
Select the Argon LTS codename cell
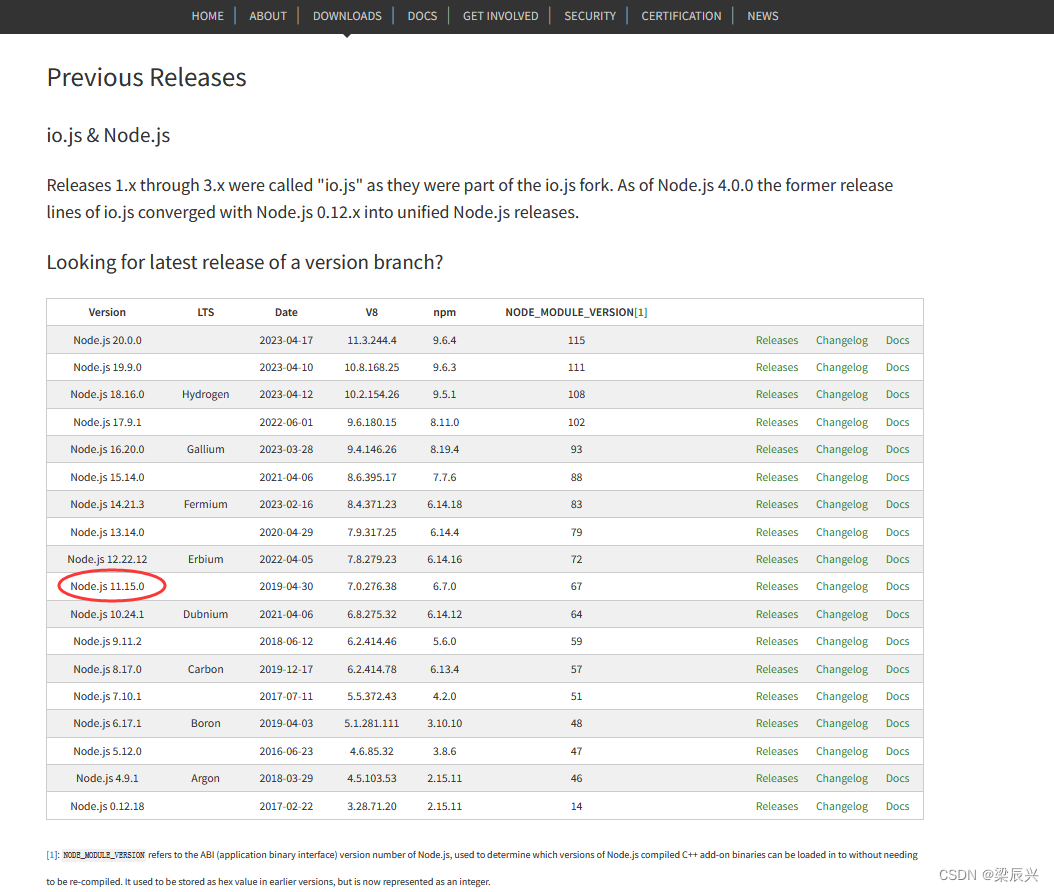click(x=205, y=778)
